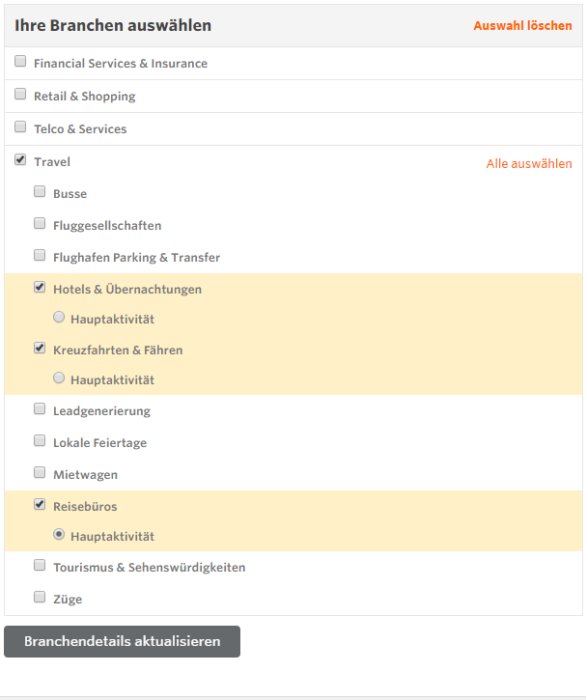Screen dimensions: 586x700
Task: Tick the Retail & Shopping checkbox
Action: (x=20, y=94)
